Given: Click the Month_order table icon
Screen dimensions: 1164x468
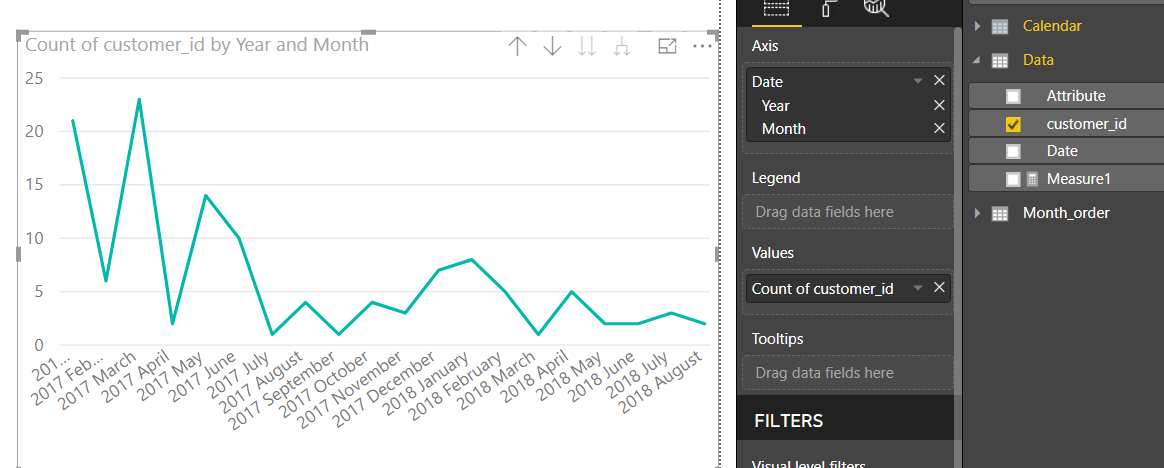Looking at the screenshot, I should click(1000, 214).
